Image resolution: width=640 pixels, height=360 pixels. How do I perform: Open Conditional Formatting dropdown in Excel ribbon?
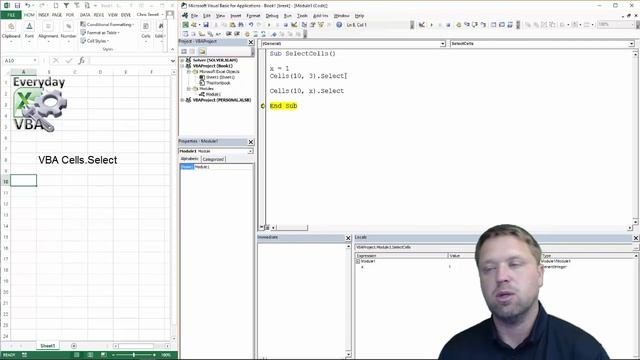107,24
